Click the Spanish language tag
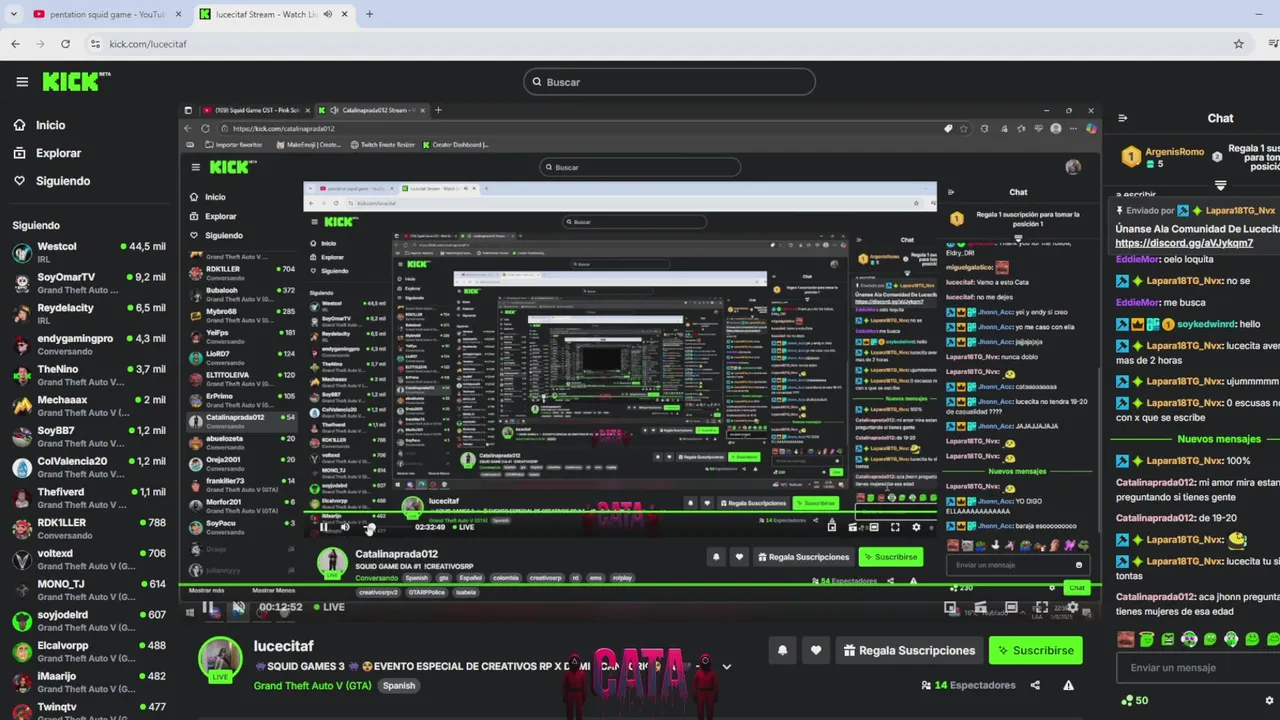This screenshot has width=1280, height=720. click(399, 686)
